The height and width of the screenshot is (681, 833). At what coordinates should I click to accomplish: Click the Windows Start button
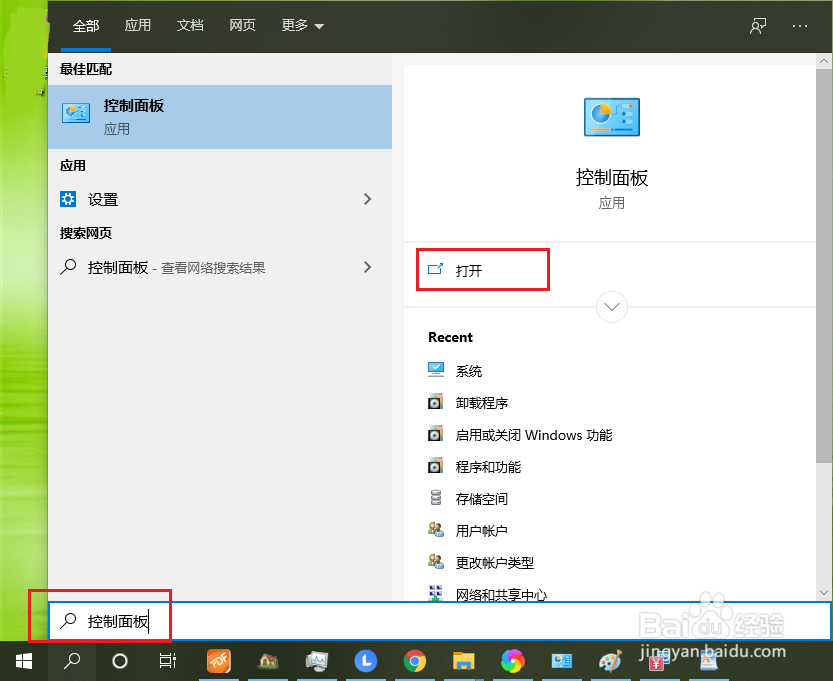23,661
